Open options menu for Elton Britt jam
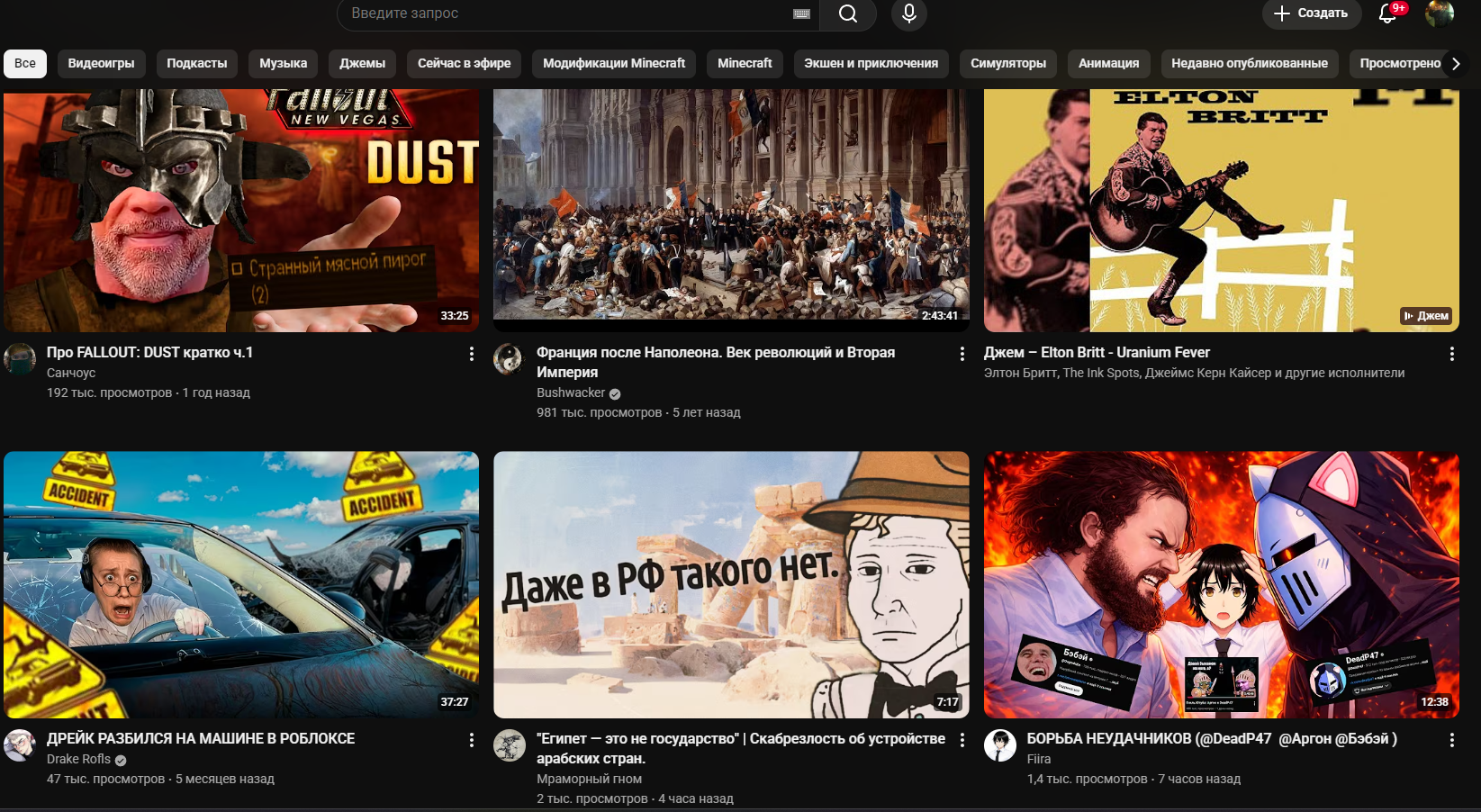 (x=1451, y=354)
